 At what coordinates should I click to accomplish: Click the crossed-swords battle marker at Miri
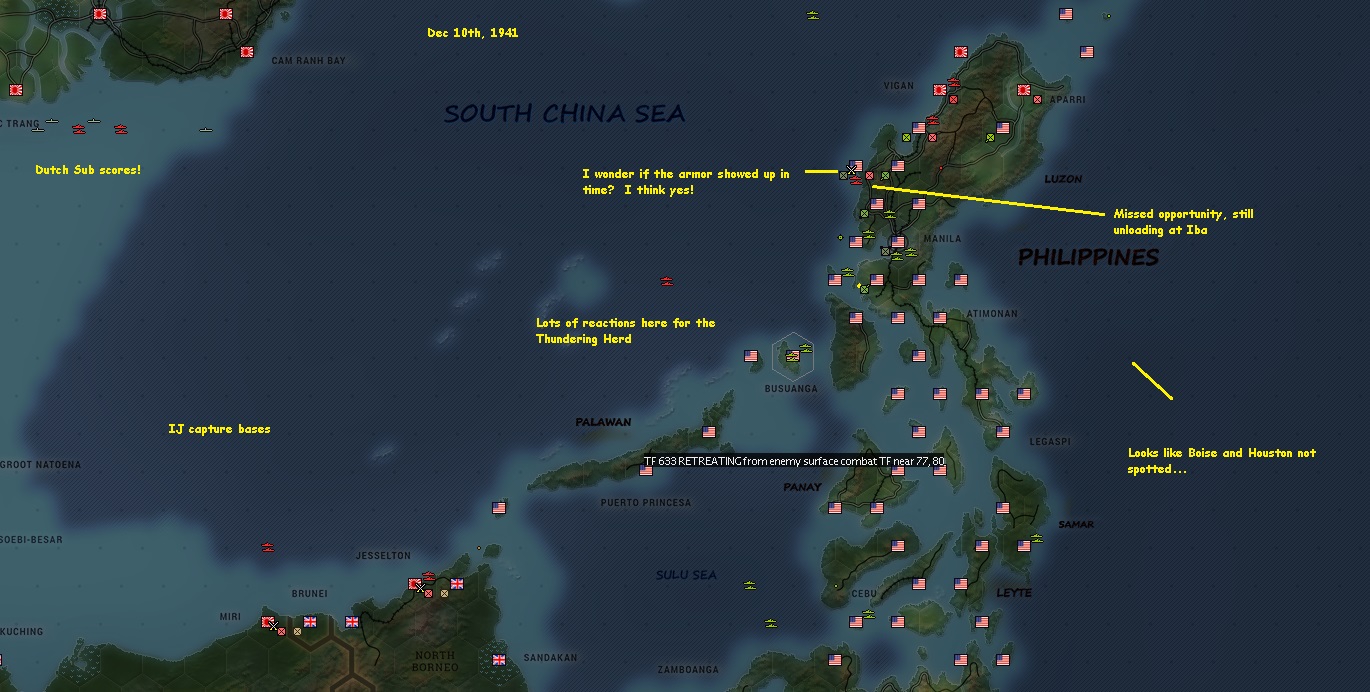pos(273,625)
